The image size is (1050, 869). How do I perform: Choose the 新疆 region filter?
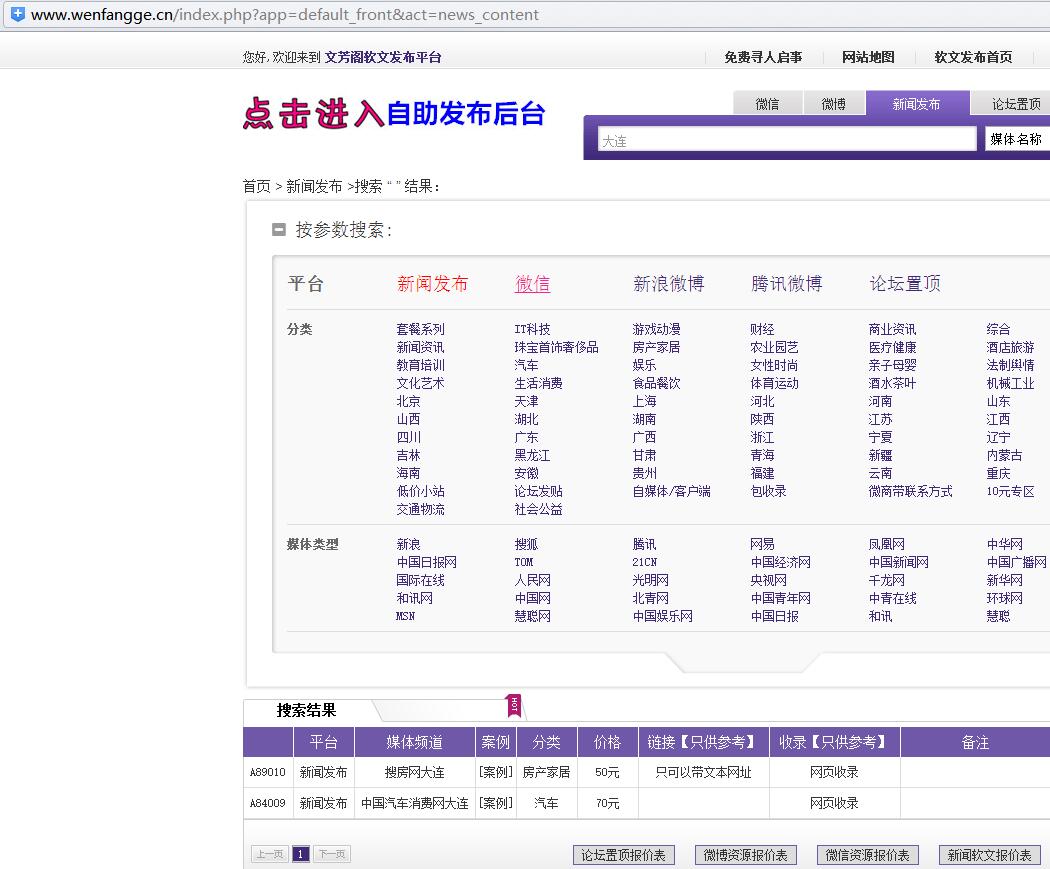[x=881, y=455]
